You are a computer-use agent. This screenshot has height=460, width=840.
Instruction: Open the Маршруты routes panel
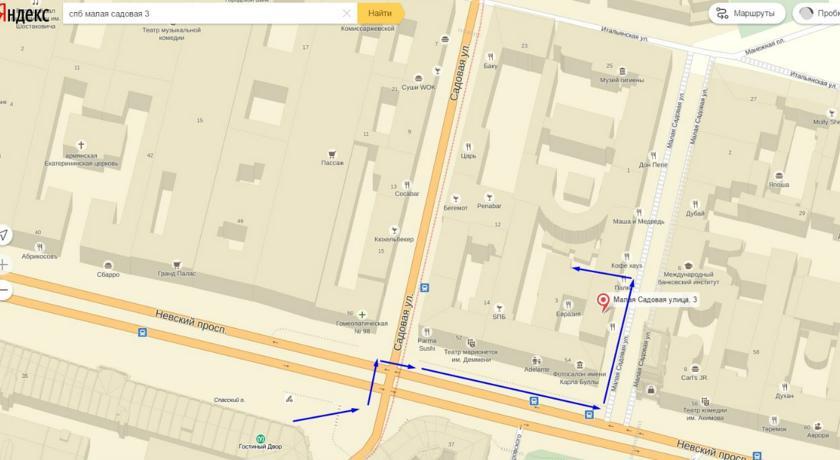tap(747, 13)
